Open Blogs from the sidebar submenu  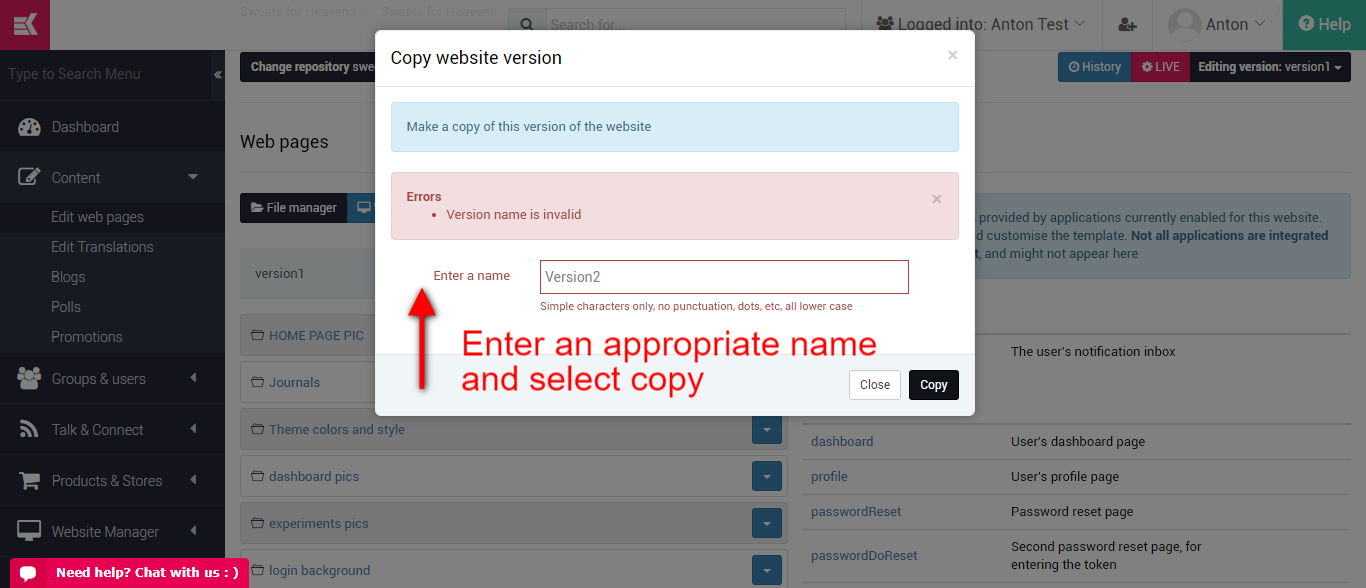tap(68, 277)
